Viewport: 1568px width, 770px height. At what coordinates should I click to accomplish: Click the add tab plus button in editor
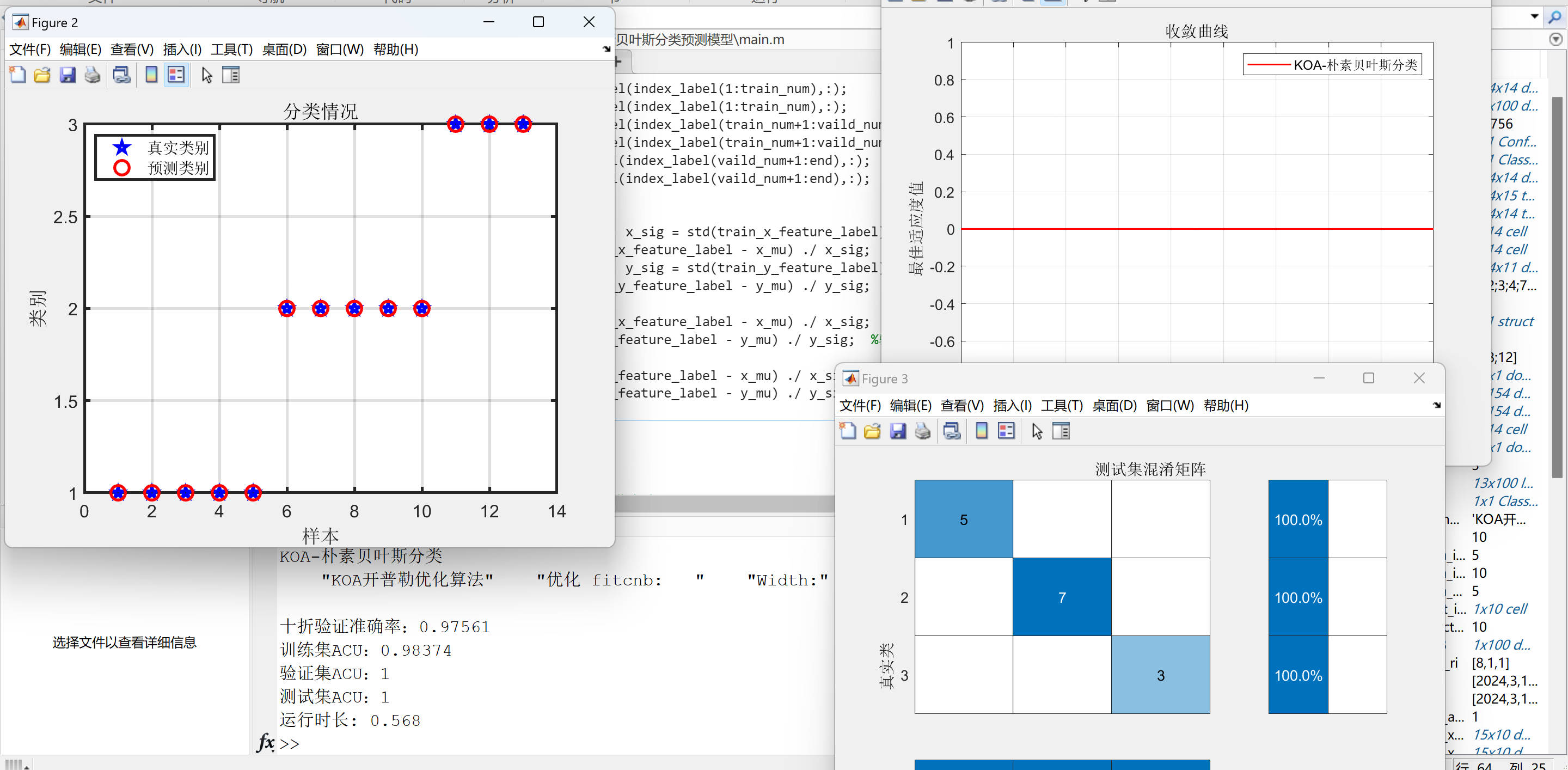618,62
